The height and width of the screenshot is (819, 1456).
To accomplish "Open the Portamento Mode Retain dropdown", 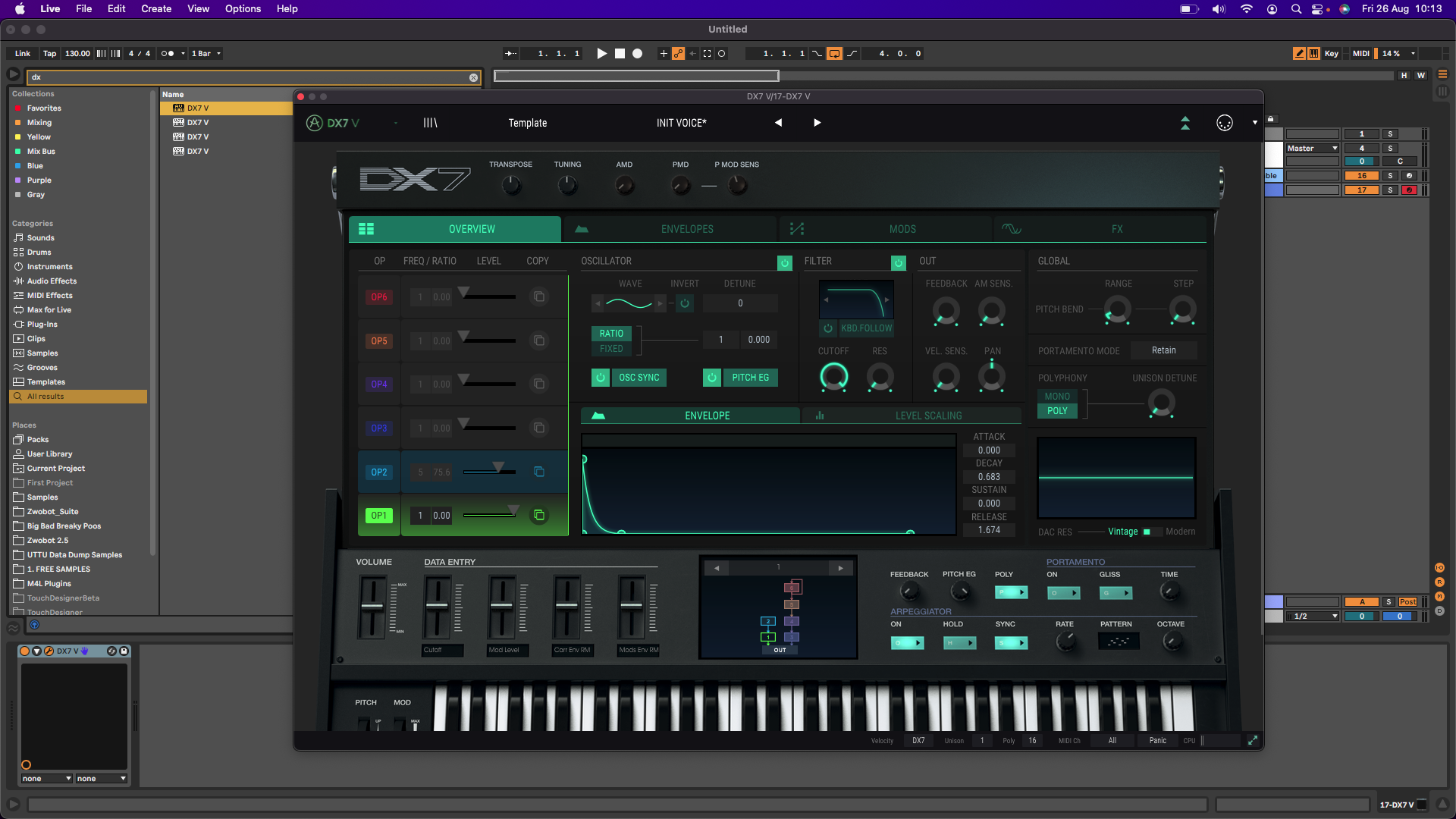I will [x=1163, y=350].
